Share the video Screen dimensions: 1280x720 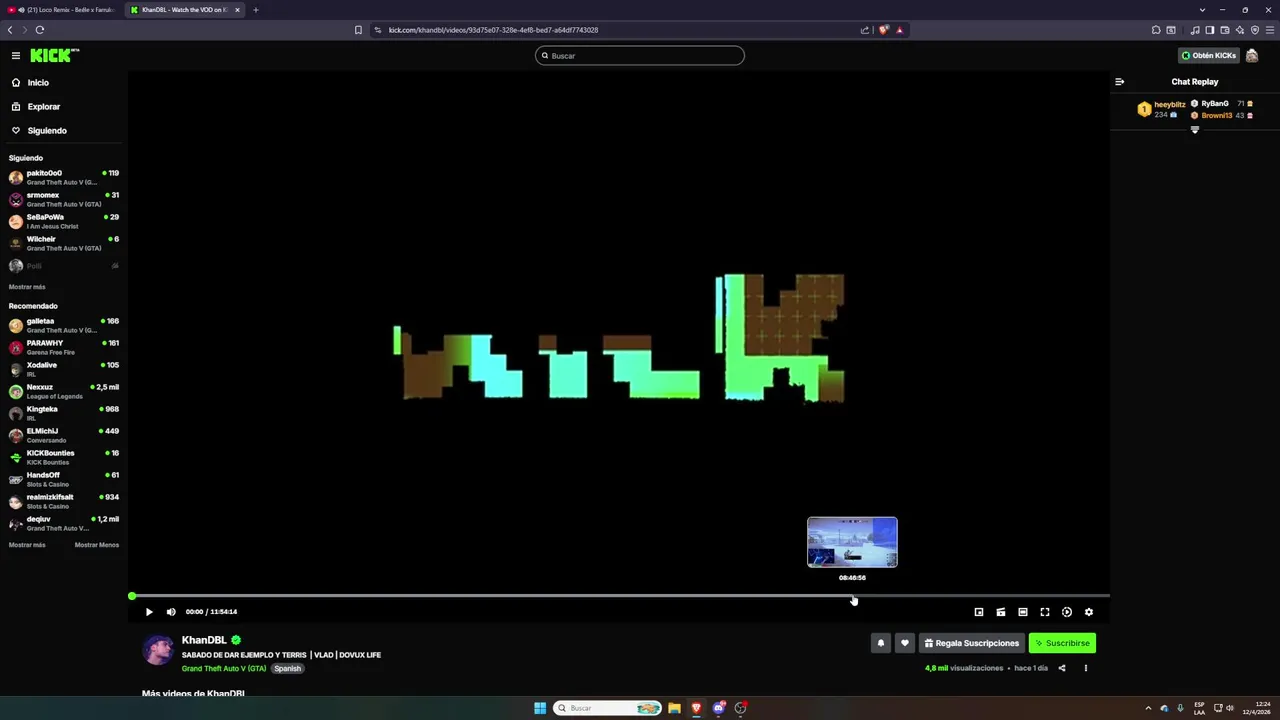(1062, 668)
